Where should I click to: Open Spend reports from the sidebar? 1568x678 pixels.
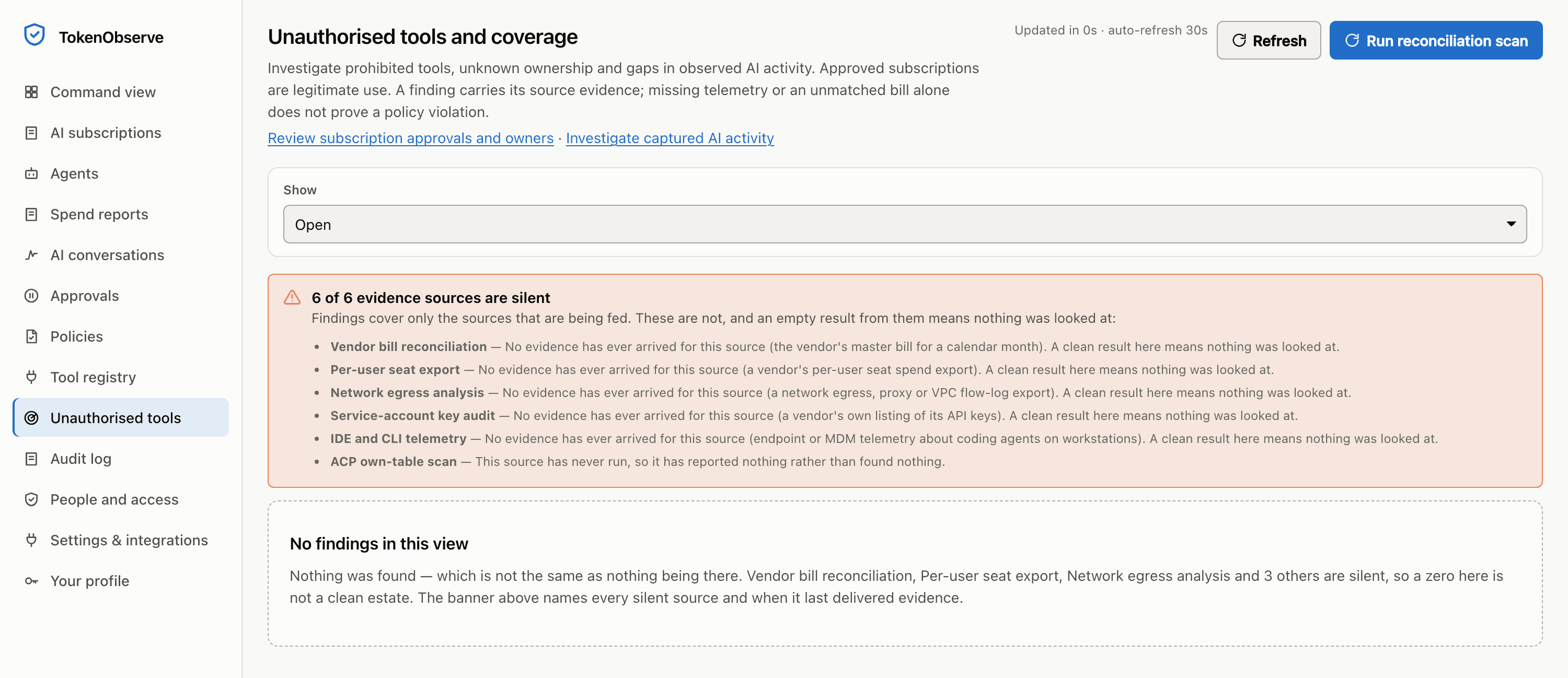(x=121, y=214)
